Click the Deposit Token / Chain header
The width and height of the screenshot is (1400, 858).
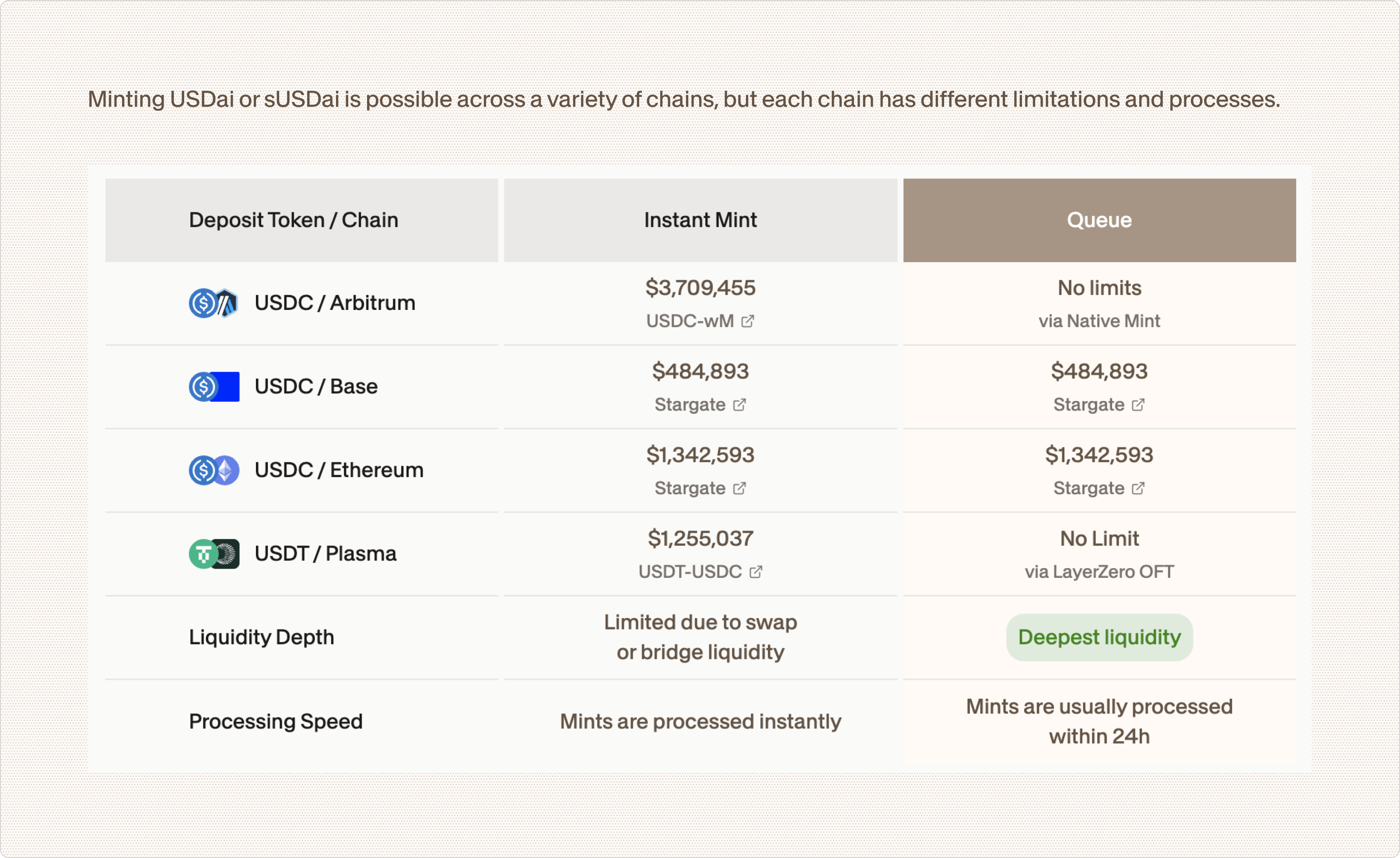pos(293,221)
